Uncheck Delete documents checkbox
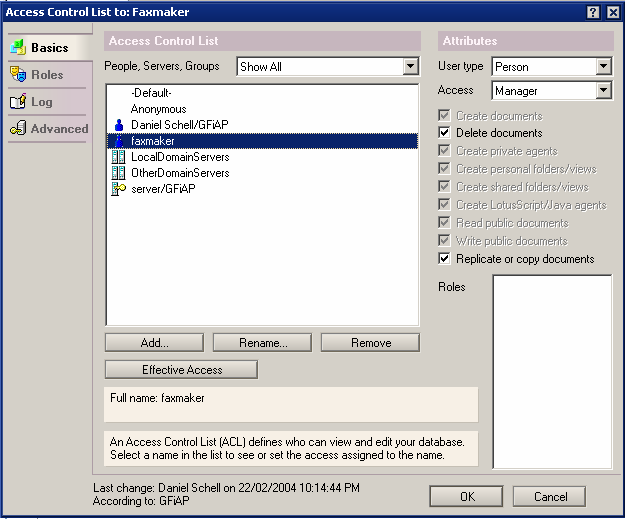Viewport: 627px width, 519px height. coord(445,133)
